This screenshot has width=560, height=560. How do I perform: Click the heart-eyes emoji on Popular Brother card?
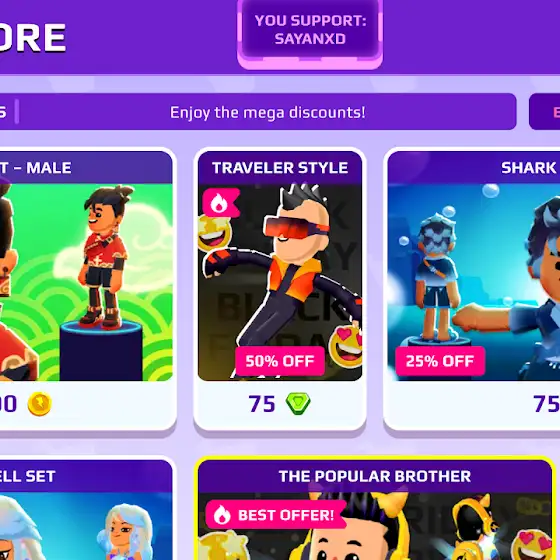532,545
